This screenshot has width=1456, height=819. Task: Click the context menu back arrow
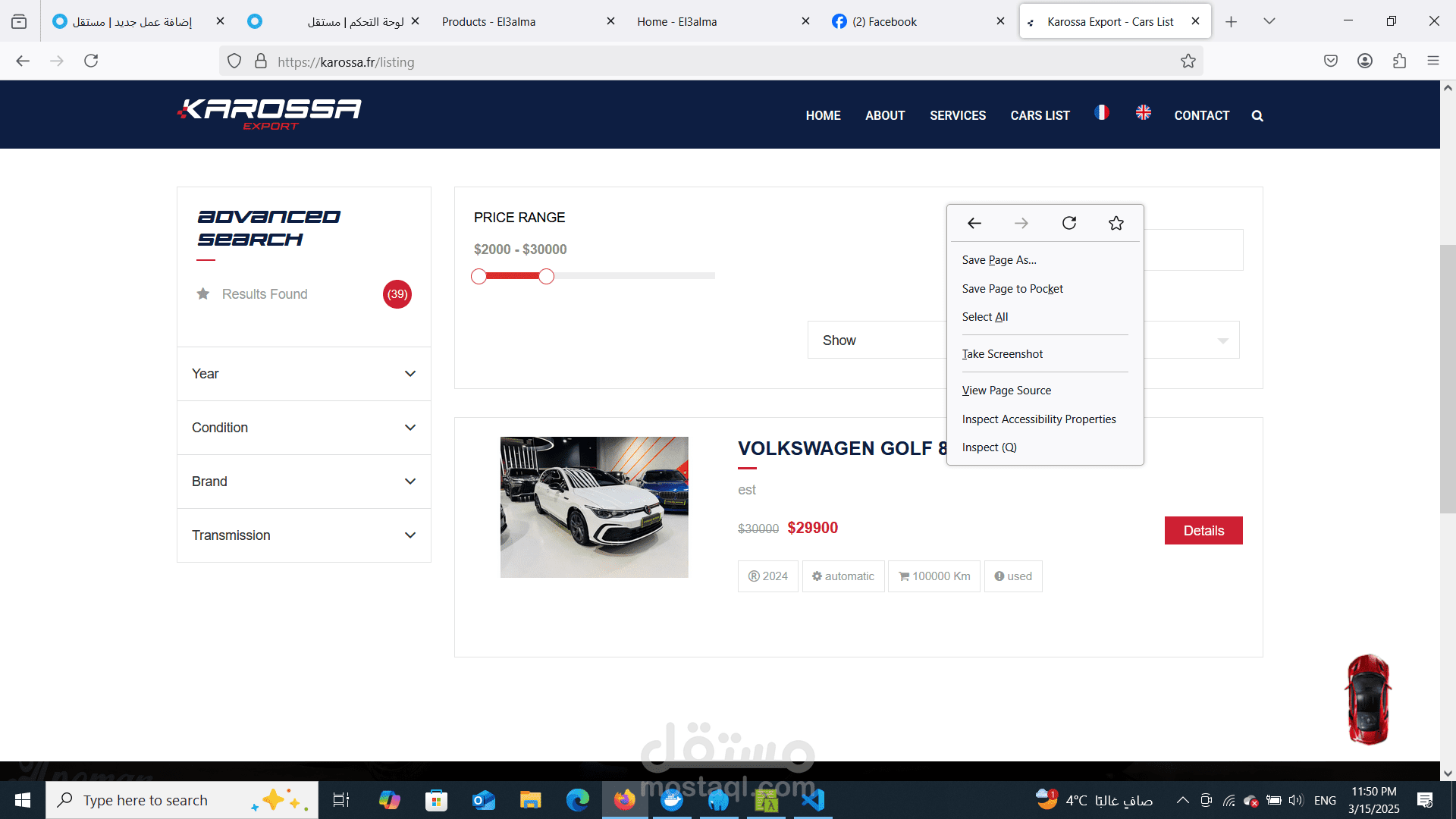tap(974, 223)
